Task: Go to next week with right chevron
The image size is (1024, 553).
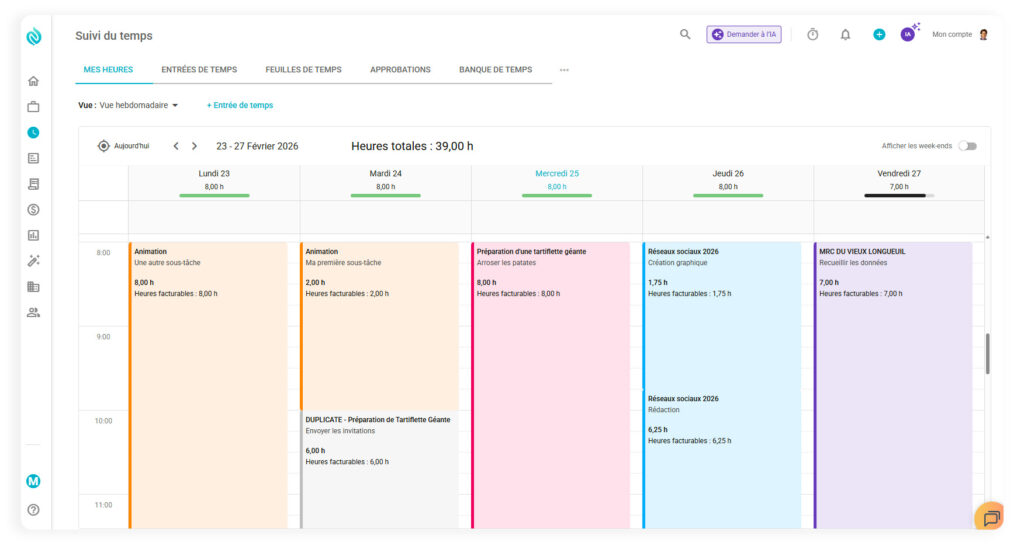Action: tap(194, 146)
